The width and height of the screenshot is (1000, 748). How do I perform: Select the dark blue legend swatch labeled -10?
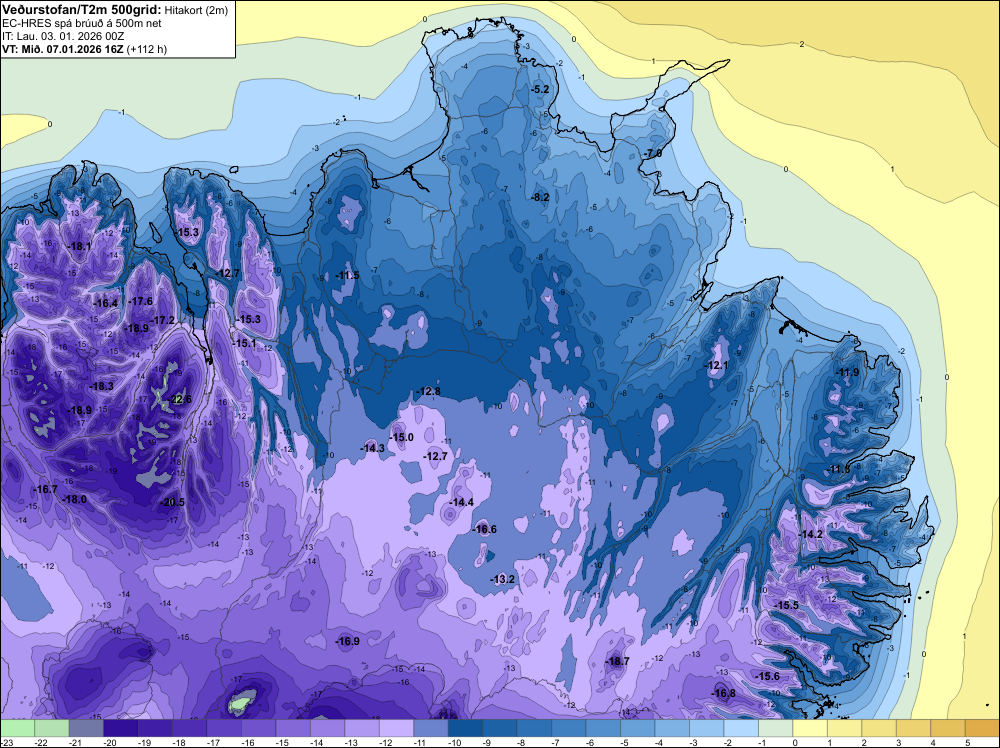465,728
